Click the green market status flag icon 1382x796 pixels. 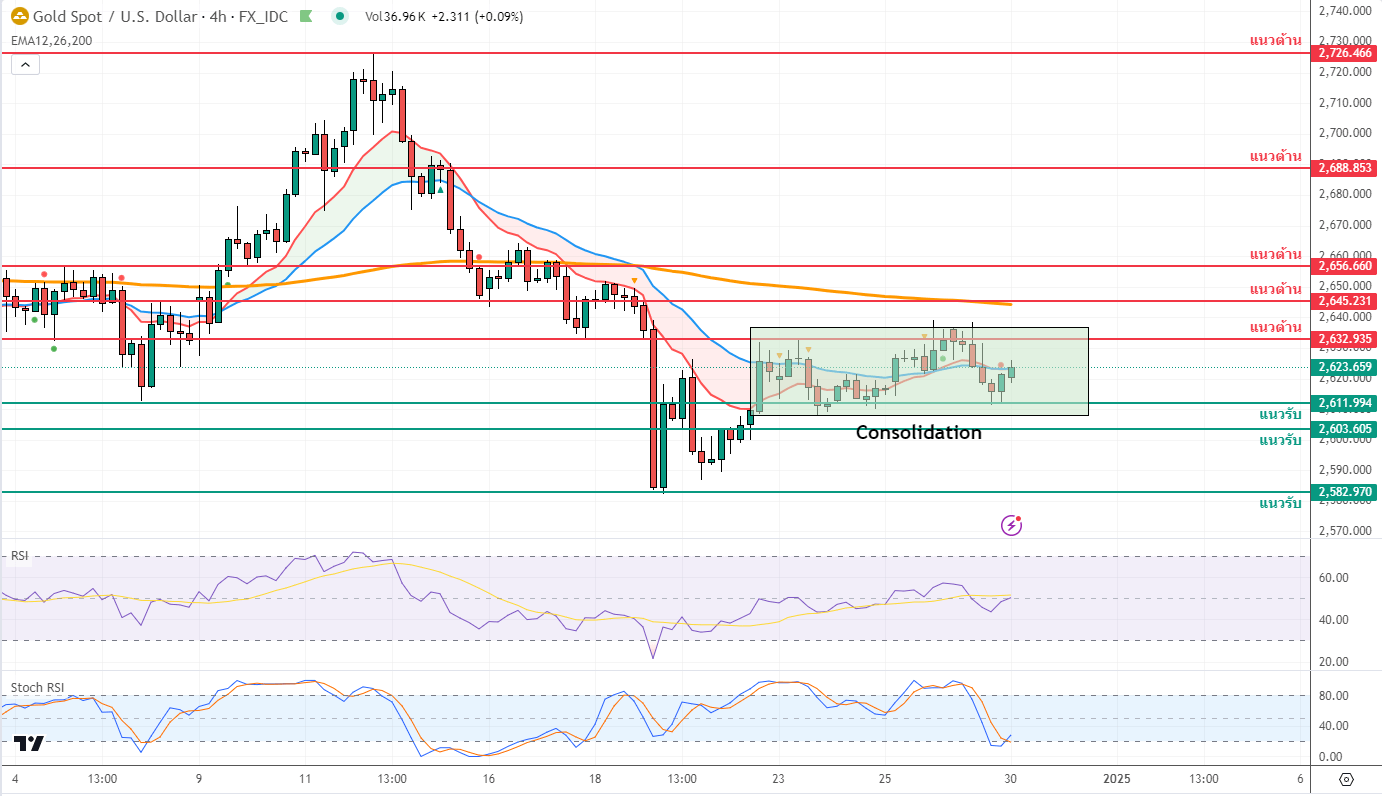(x=308, y=16)
